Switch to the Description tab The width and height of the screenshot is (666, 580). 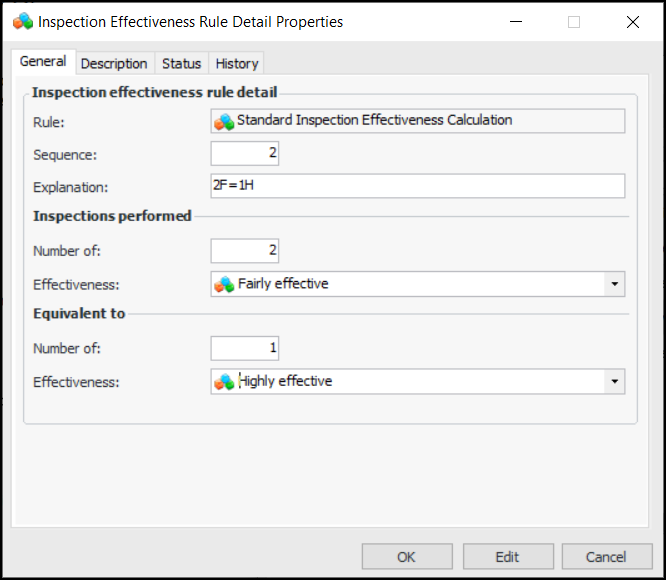114,63
